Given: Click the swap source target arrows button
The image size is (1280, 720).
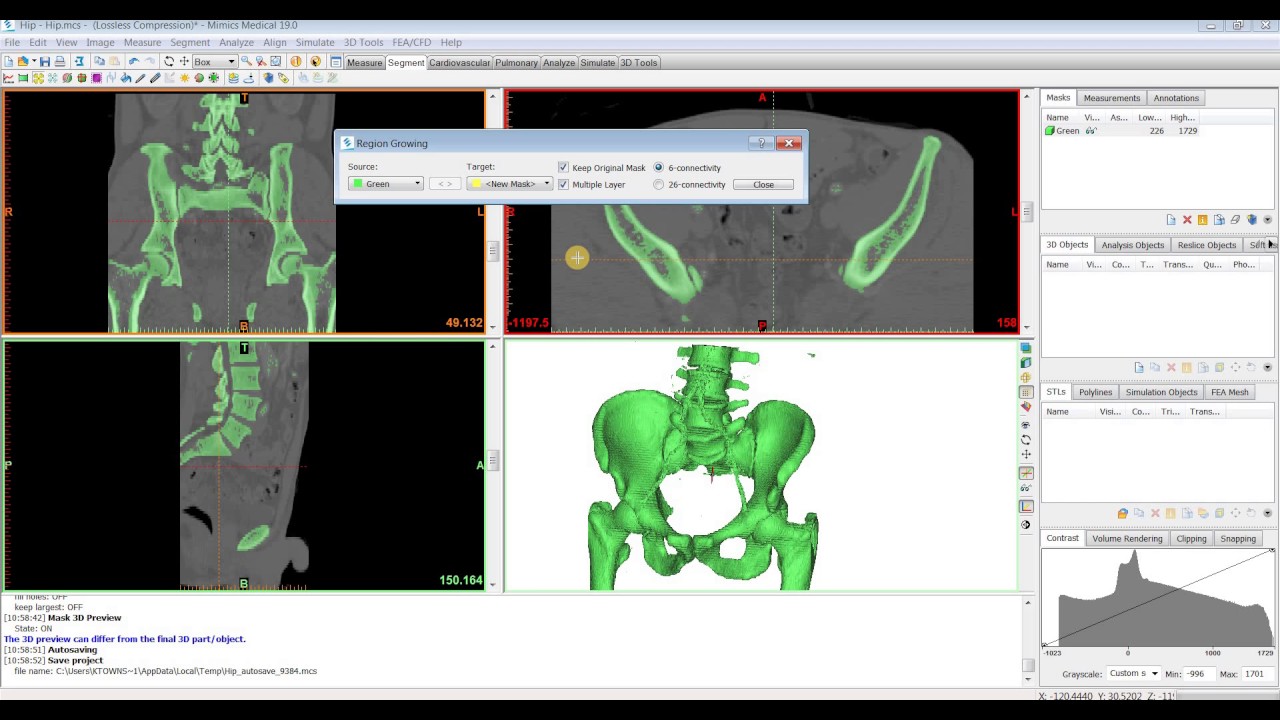Looking at the screenshot, I should tap(444, 184).
